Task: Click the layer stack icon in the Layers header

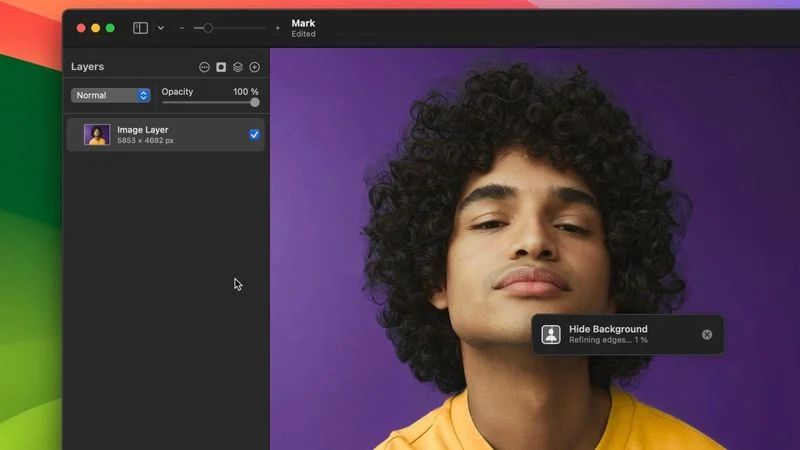Action: (x=238, y=67)
